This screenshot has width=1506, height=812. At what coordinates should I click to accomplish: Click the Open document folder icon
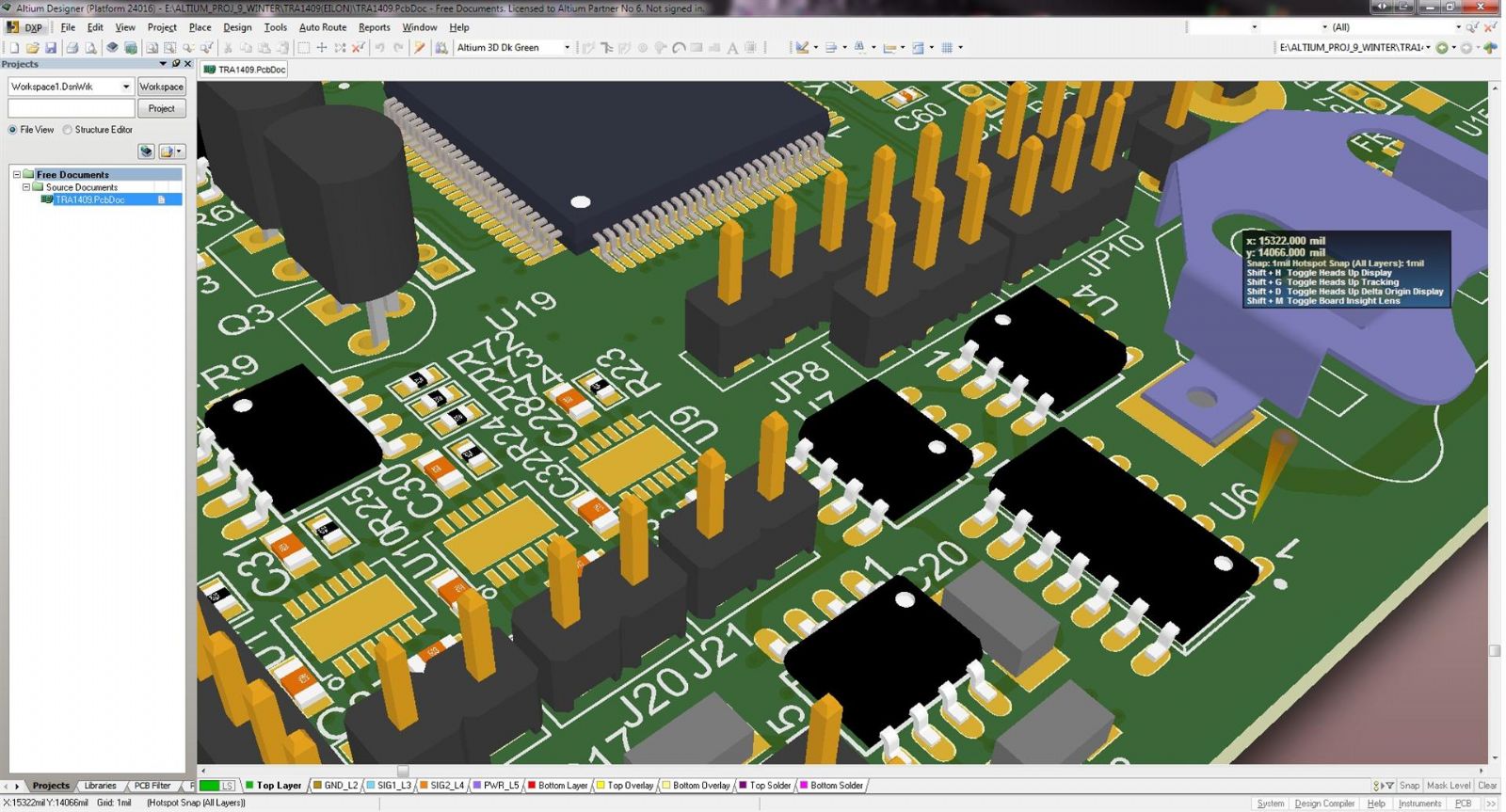32,48
